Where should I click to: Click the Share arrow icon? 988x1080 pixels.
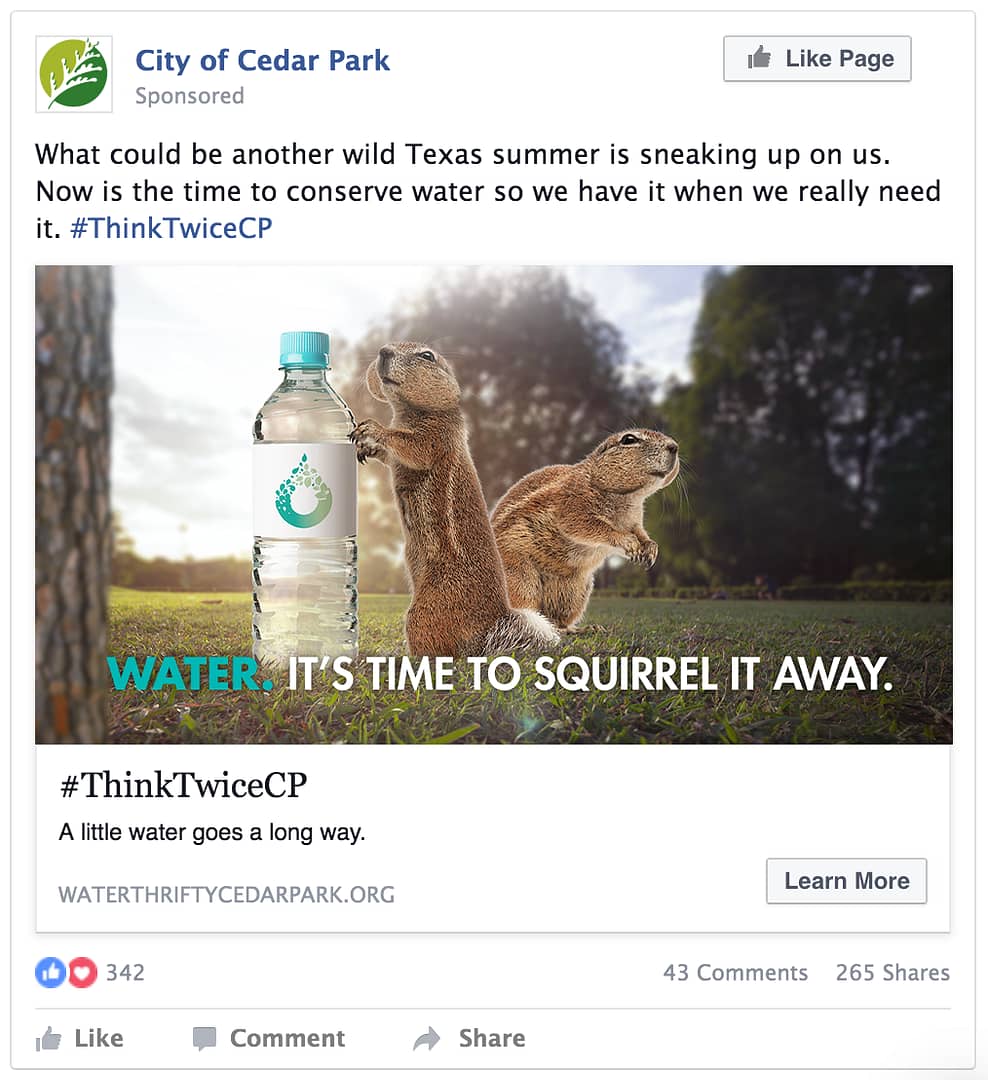tap(427, 1038)
